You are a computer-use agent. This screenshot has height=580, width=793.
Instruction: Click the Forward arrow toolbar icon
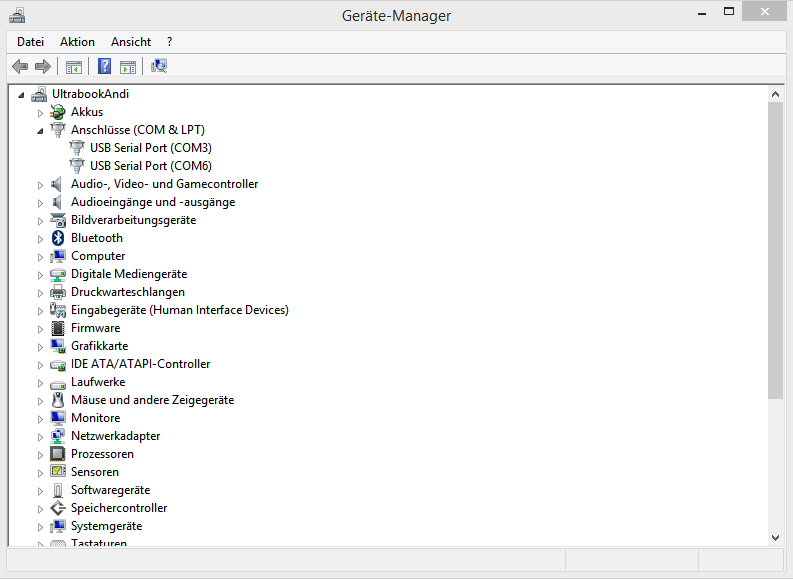point(42,67)
